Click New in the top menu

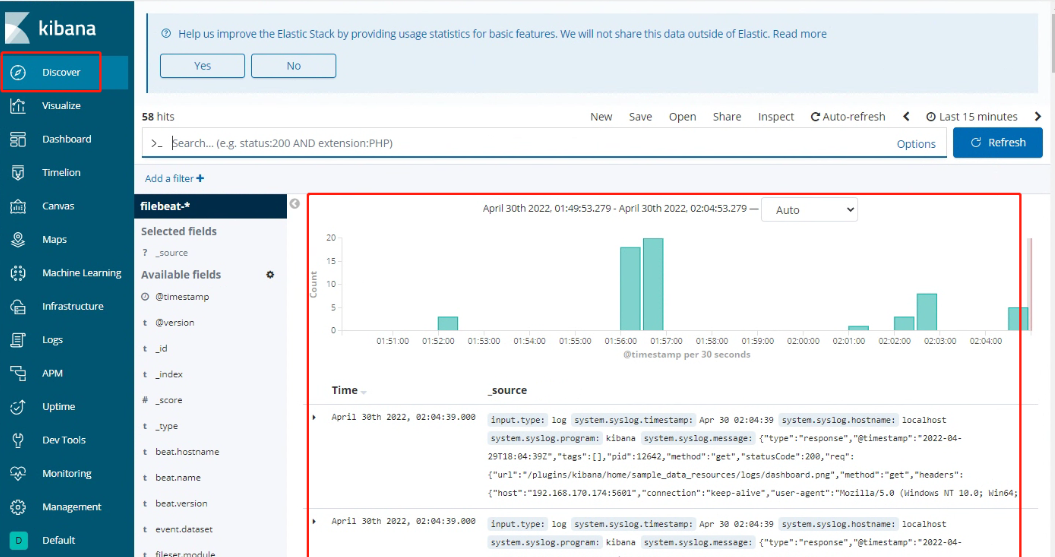pyautogui.click(x=601, y=116)
